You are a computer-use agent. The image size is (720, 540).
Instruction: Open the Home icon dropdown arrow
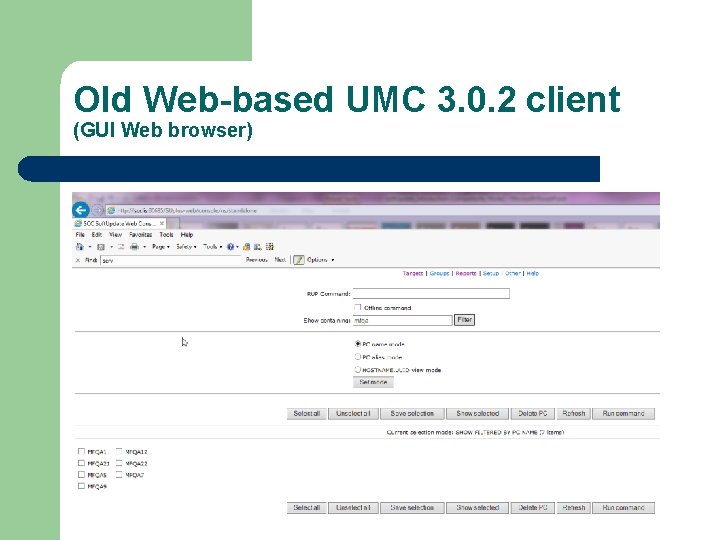tap(90, 247)
